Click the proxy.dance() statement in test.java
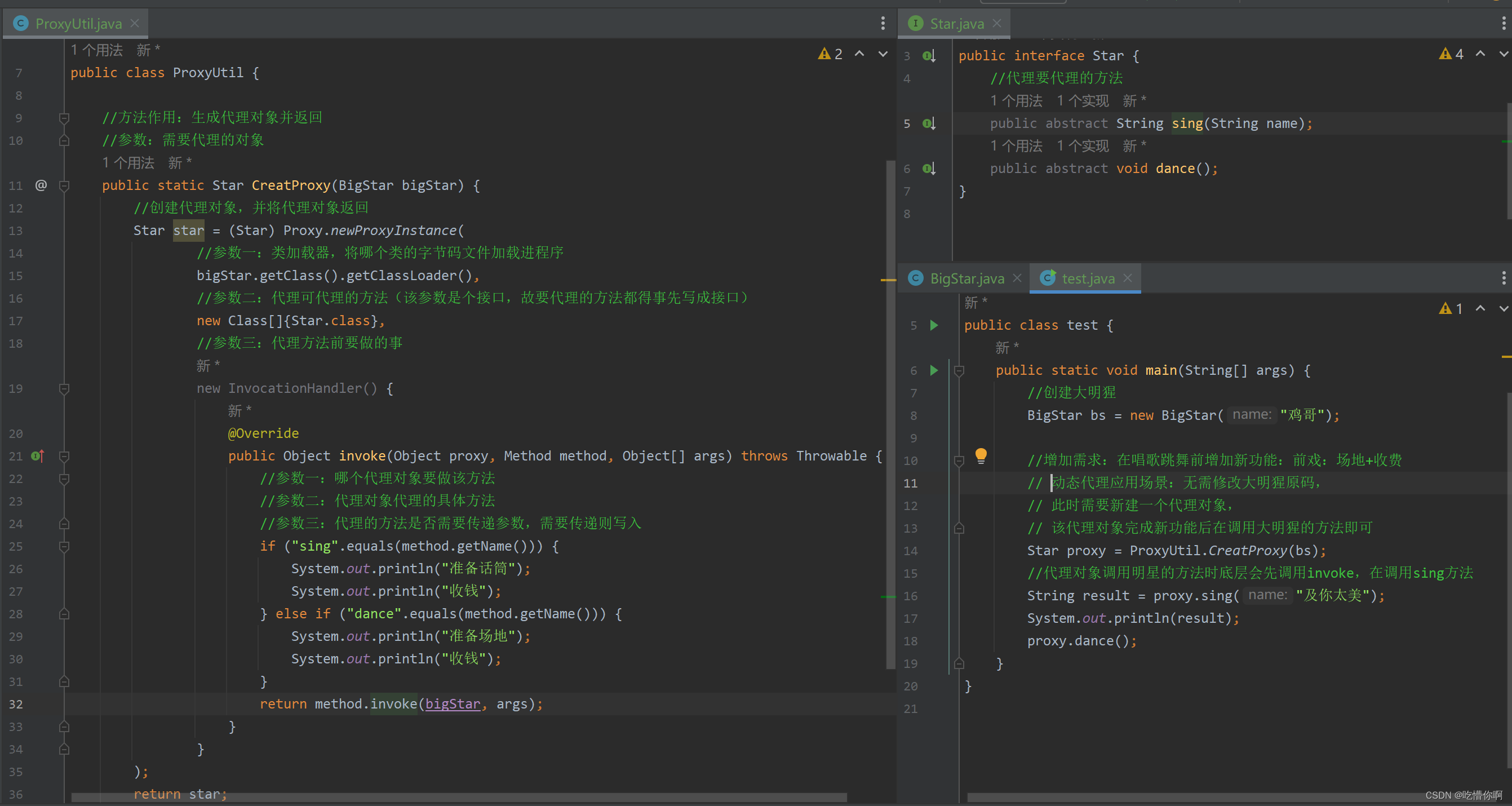This screenshot has height=806, width=1512. coord(1082,641)
